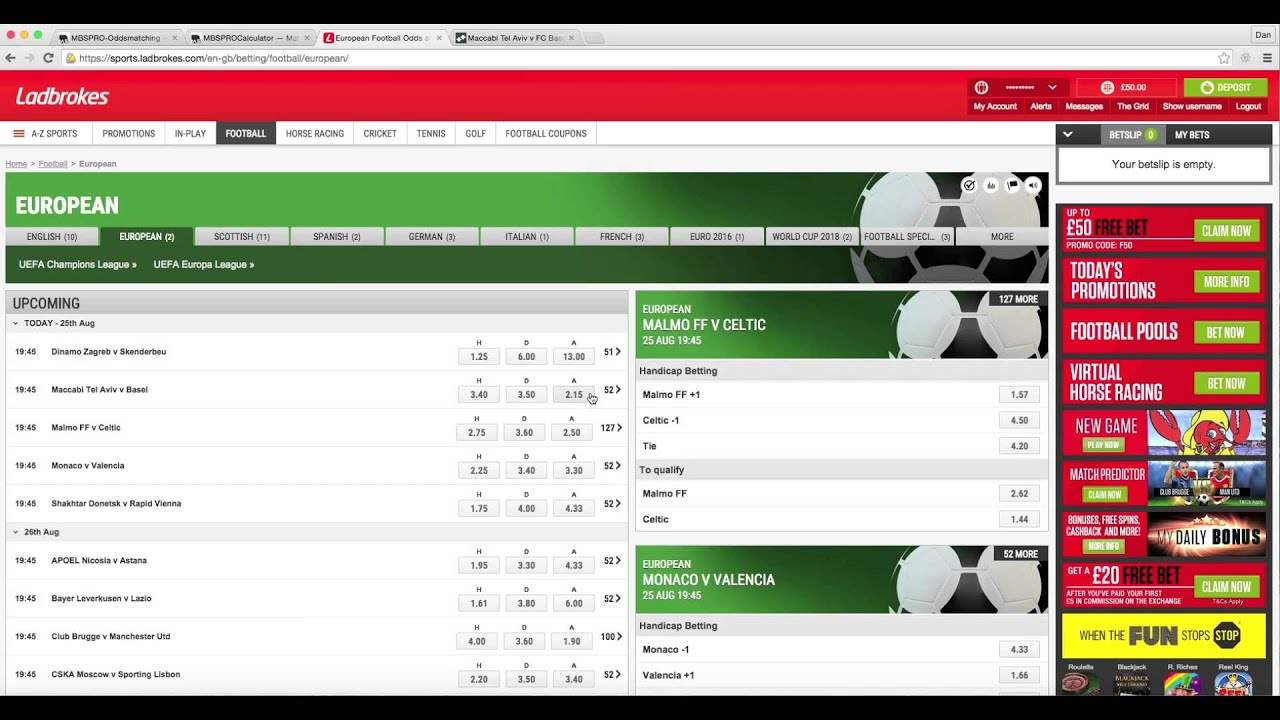Collapse the 26th Aug section
This screenshot has width=1280, height=720.
tap(15, 532)
